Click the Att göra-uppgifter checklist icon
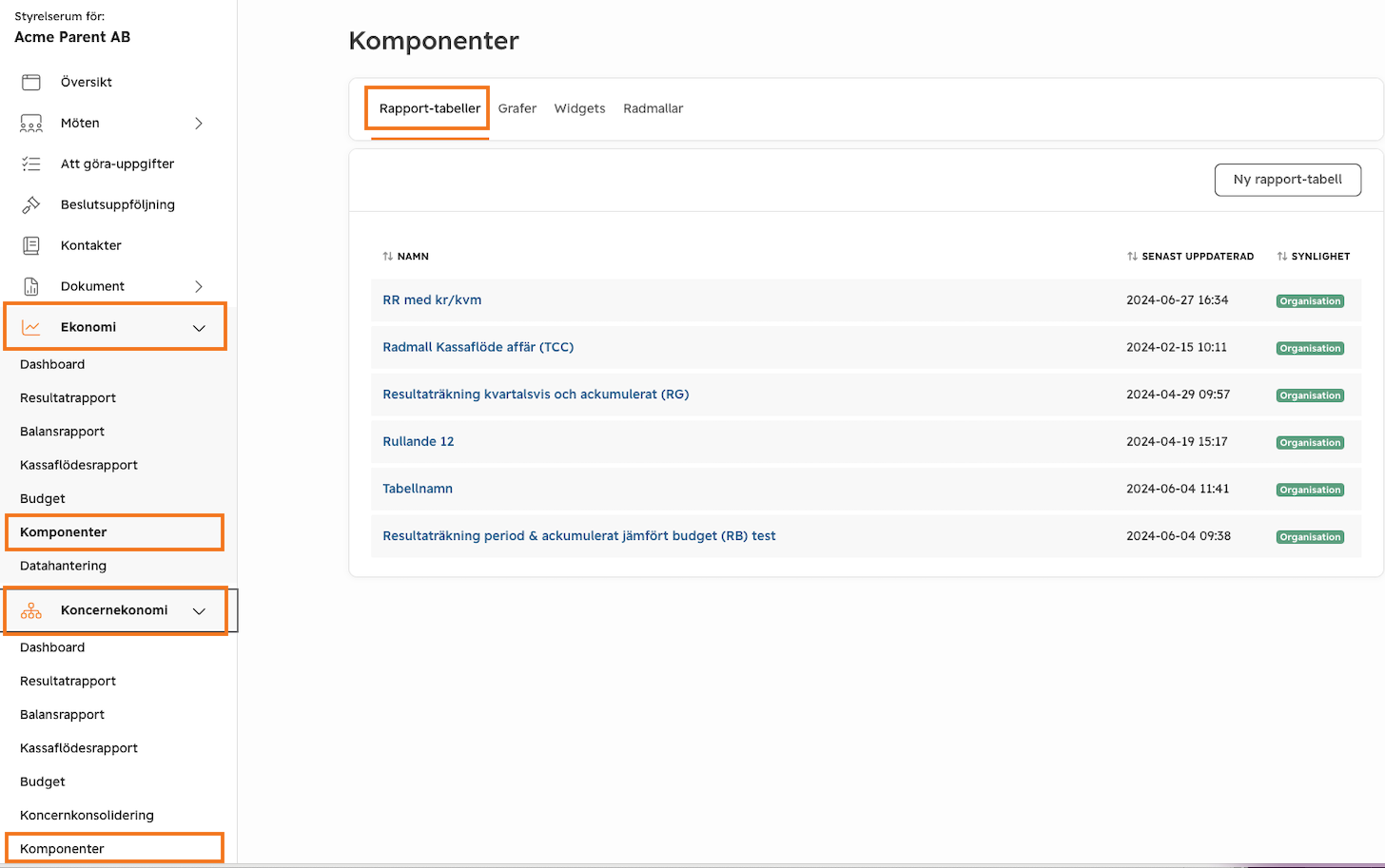 coord(31,164)
